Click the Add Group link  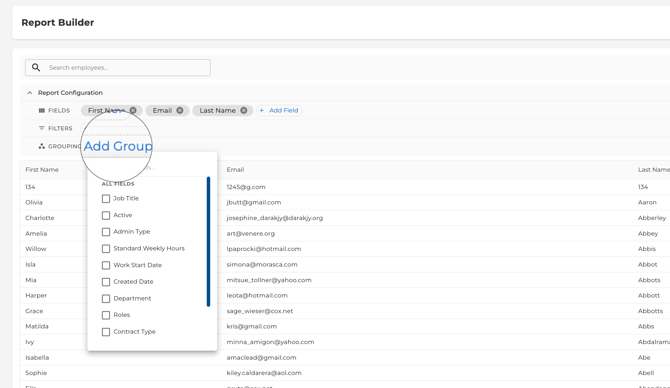click(118, 146)
